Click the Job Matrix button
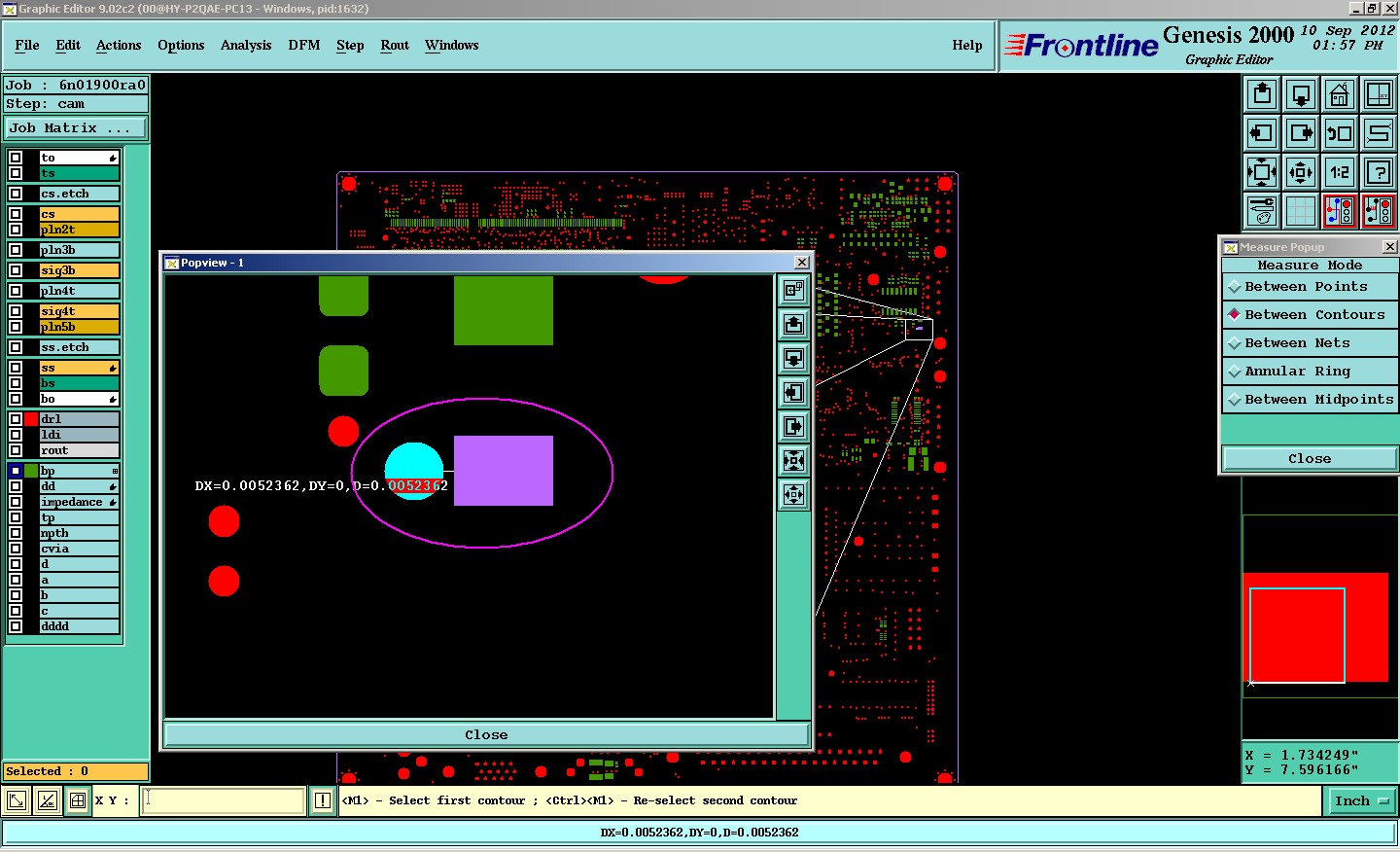1400x852 pixels. click(76, 128)
